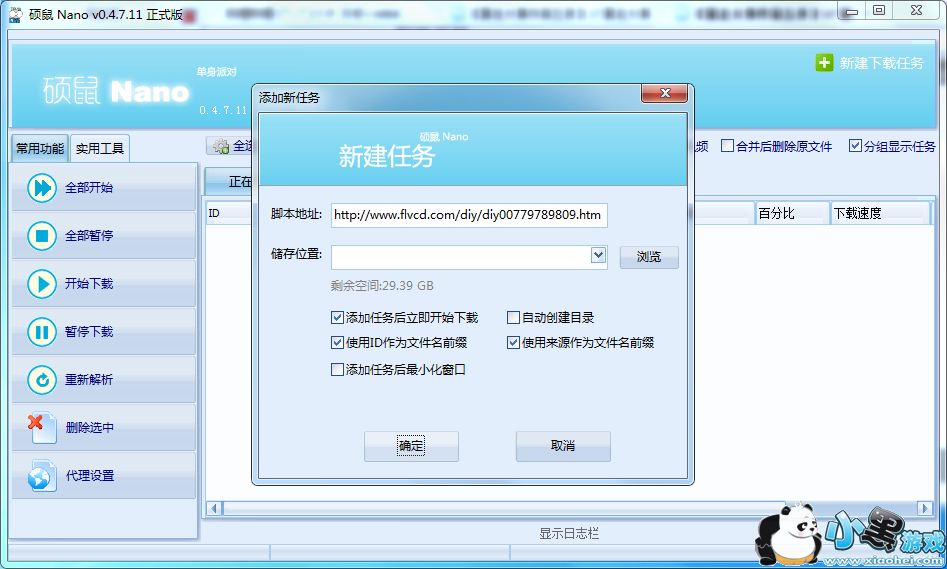The height and width of the screenshot is (569, 947).
Task: Click 浏览 browse button
Action: pos(649,257)
